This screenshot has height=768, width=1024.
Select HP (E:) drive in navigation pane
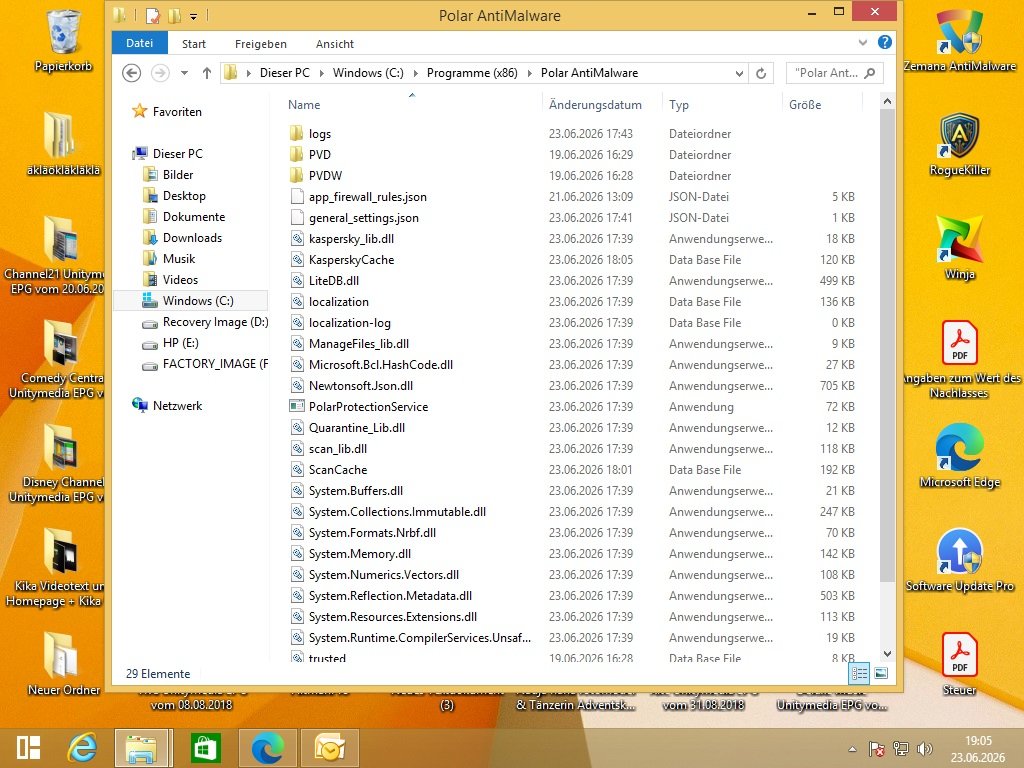[x=180, y=343]
